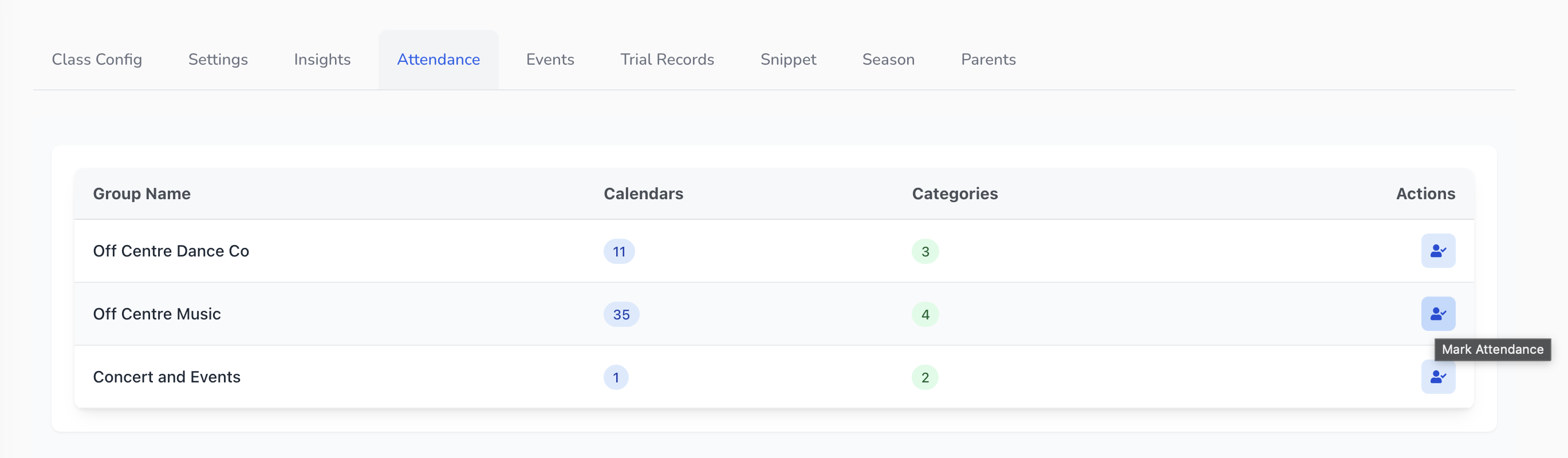Mark attendance for Concert and Events
The width and height of the screenshot is (1568, 458).
point(1438,377)
